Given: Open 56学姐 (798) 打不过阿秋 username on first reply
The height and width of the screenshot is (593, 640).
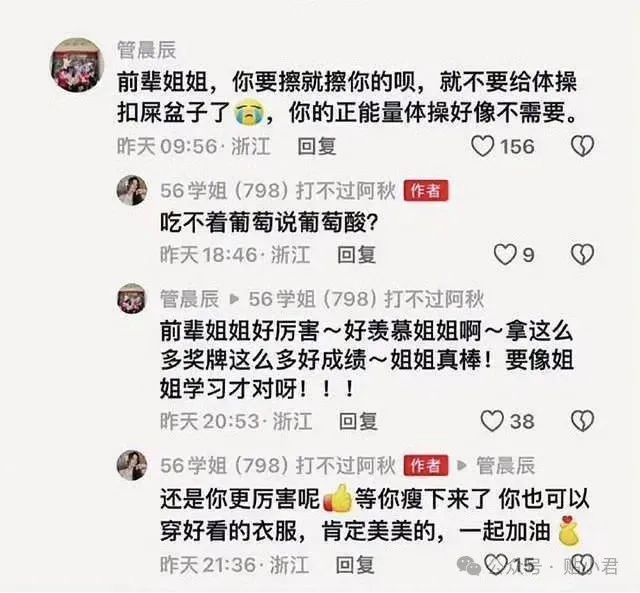Looking at the screenshot, I should [278, 191].
